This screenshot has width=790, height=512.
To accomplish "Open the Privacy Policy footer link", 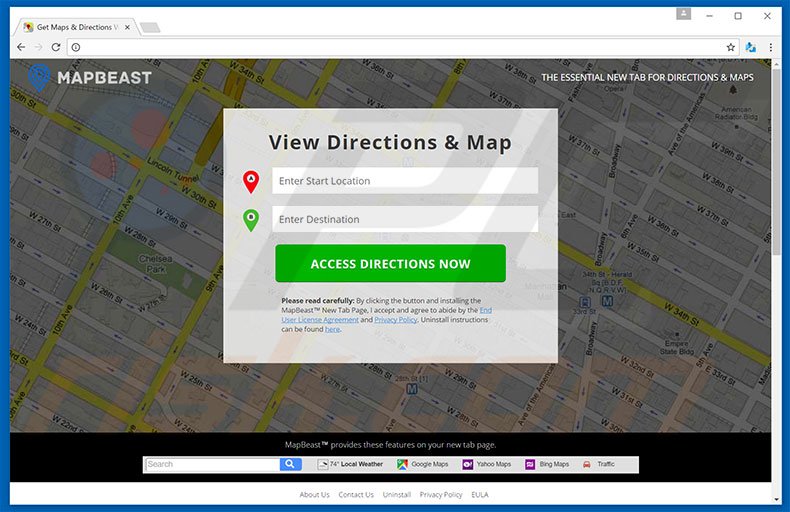I will pyautogui.click(x=441, y=495).
